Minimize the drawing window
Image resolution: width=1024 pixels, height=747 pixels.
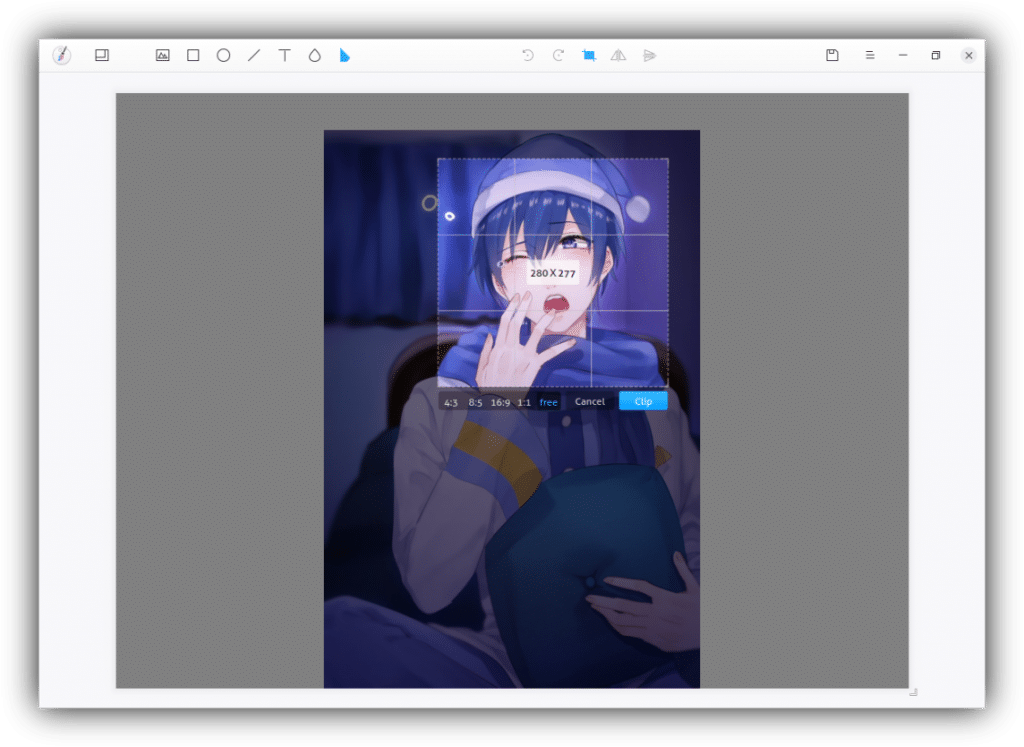point(903,56)
